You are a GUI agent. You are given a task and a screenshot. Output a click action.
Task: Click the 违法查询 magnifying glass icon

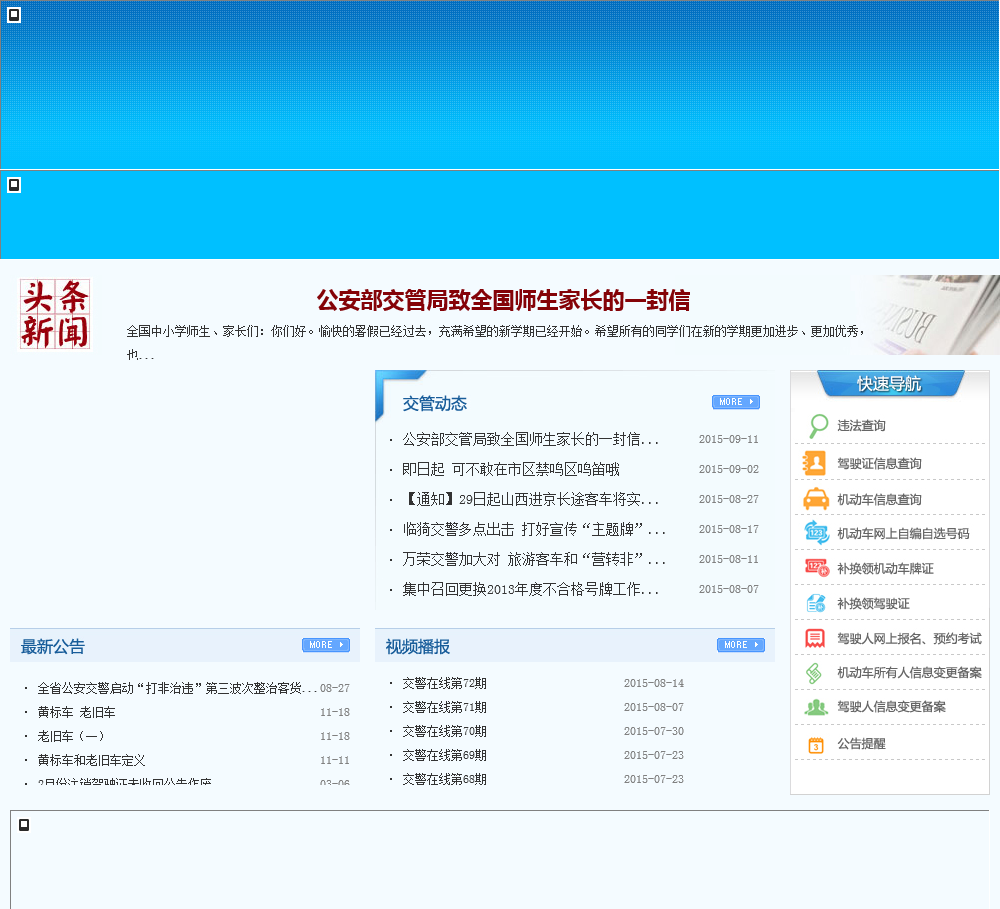818,426
